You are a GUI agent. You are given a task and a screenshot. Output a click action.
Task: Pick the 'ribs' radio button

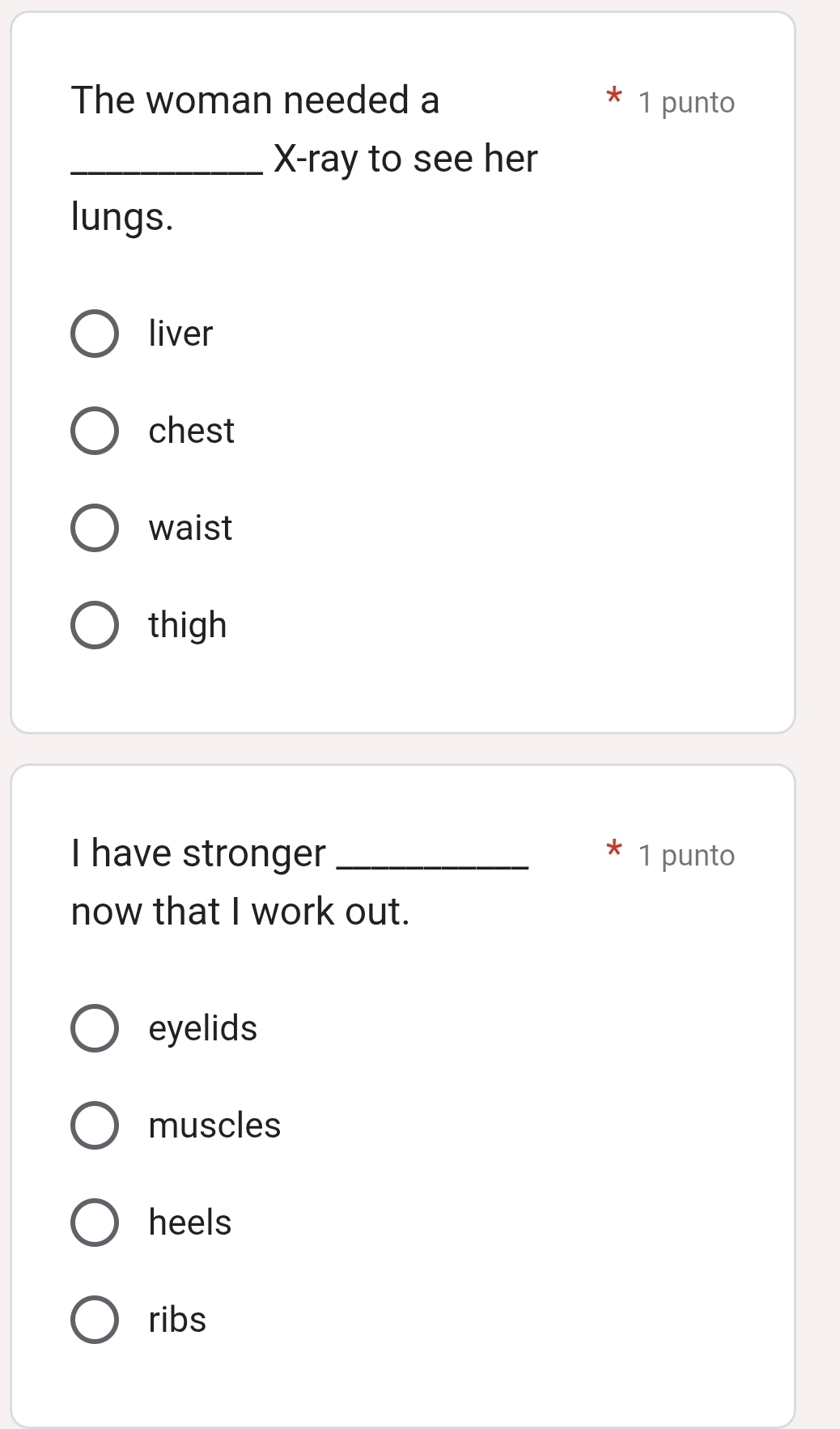95,1320
